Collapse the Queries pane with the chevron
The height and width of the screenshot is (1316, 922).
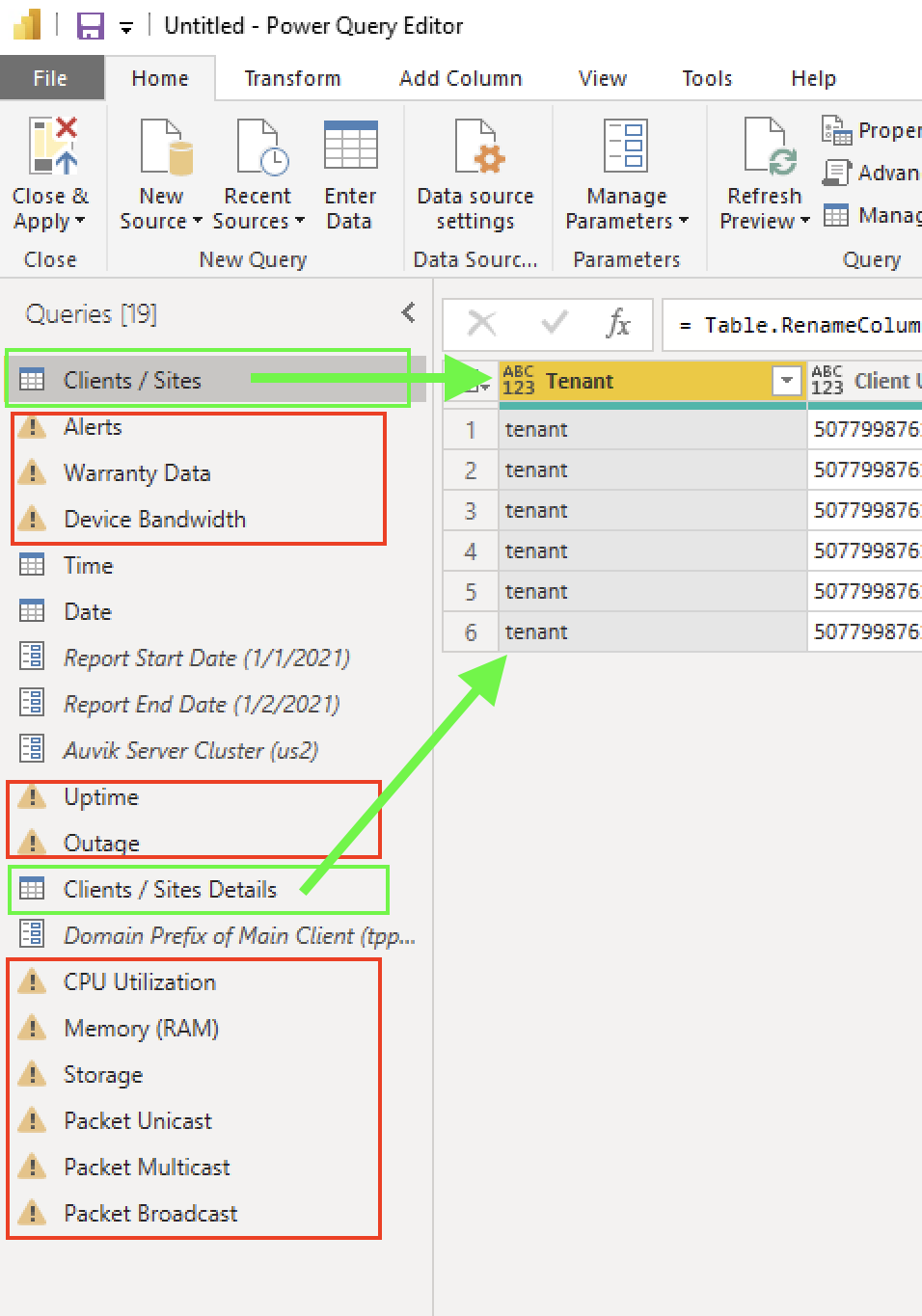(408, 311)
